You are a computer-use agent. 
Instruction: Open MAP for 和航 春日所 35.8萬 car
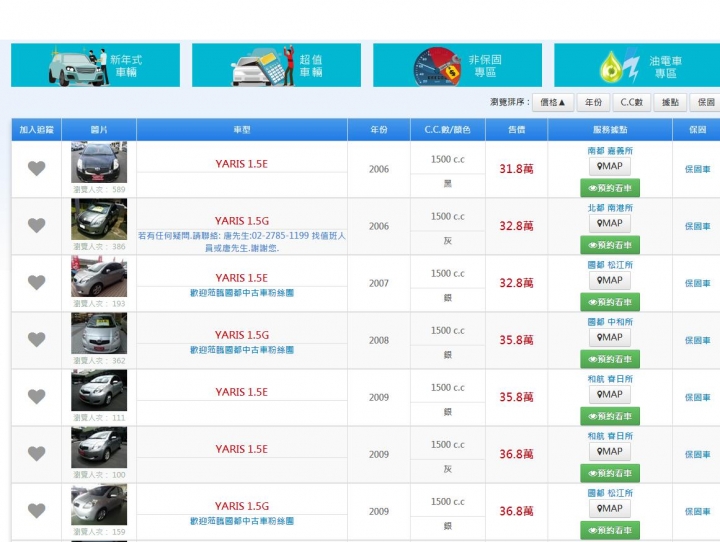[610, 394]
